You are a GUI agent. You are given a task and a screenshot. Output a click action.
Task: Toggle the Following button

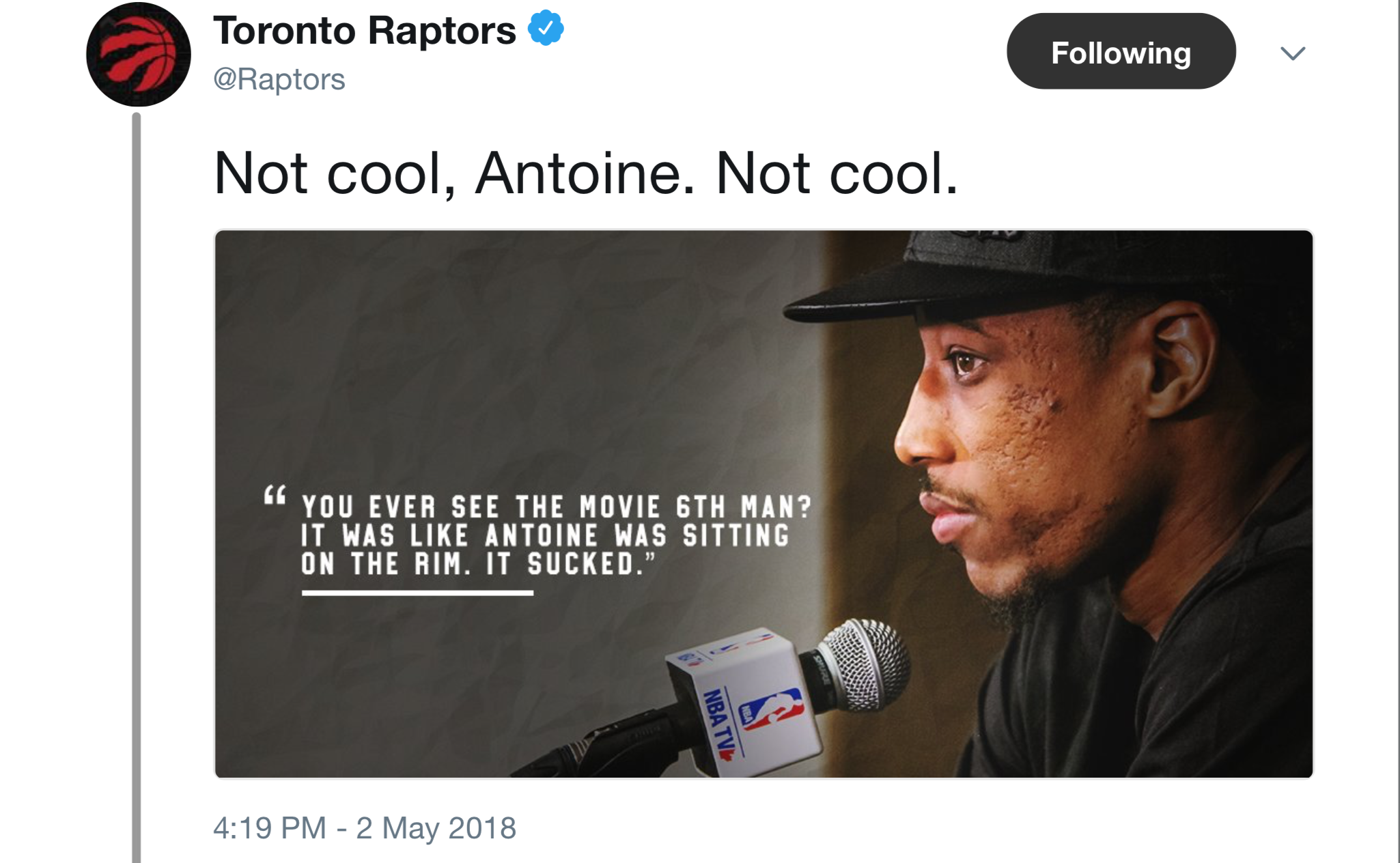[x=1121, y=51]
